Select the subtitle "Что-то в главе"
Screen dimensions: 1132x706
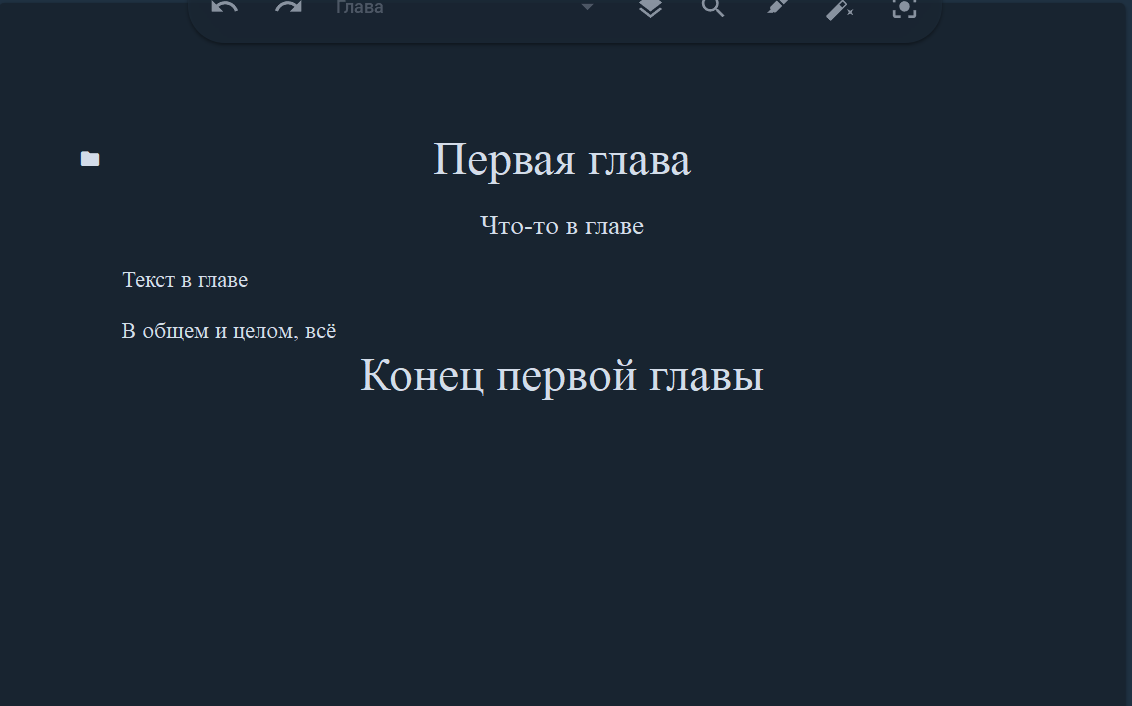(562, 226)
